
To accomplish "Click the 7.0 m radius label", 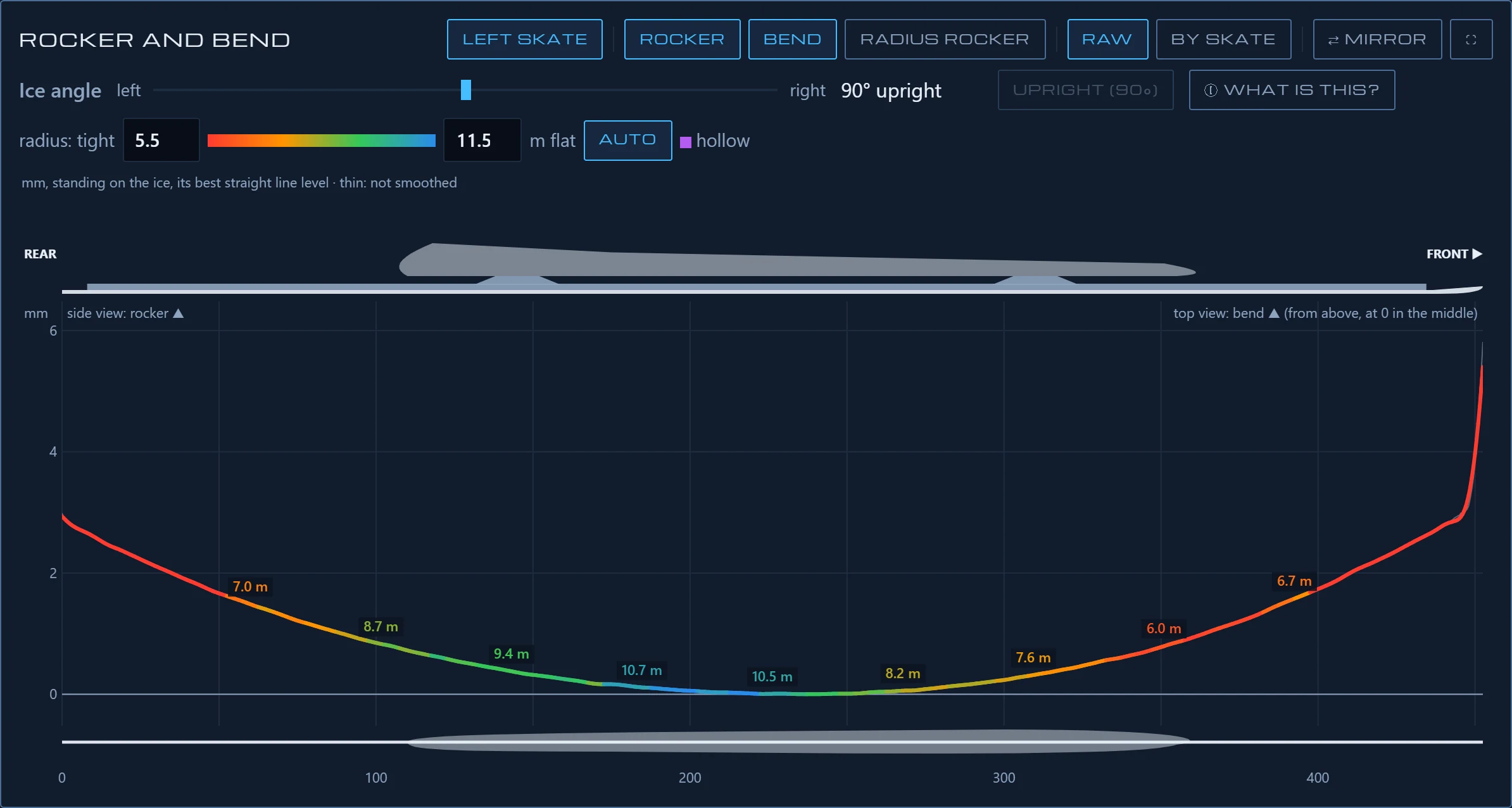I will [250, 586].
